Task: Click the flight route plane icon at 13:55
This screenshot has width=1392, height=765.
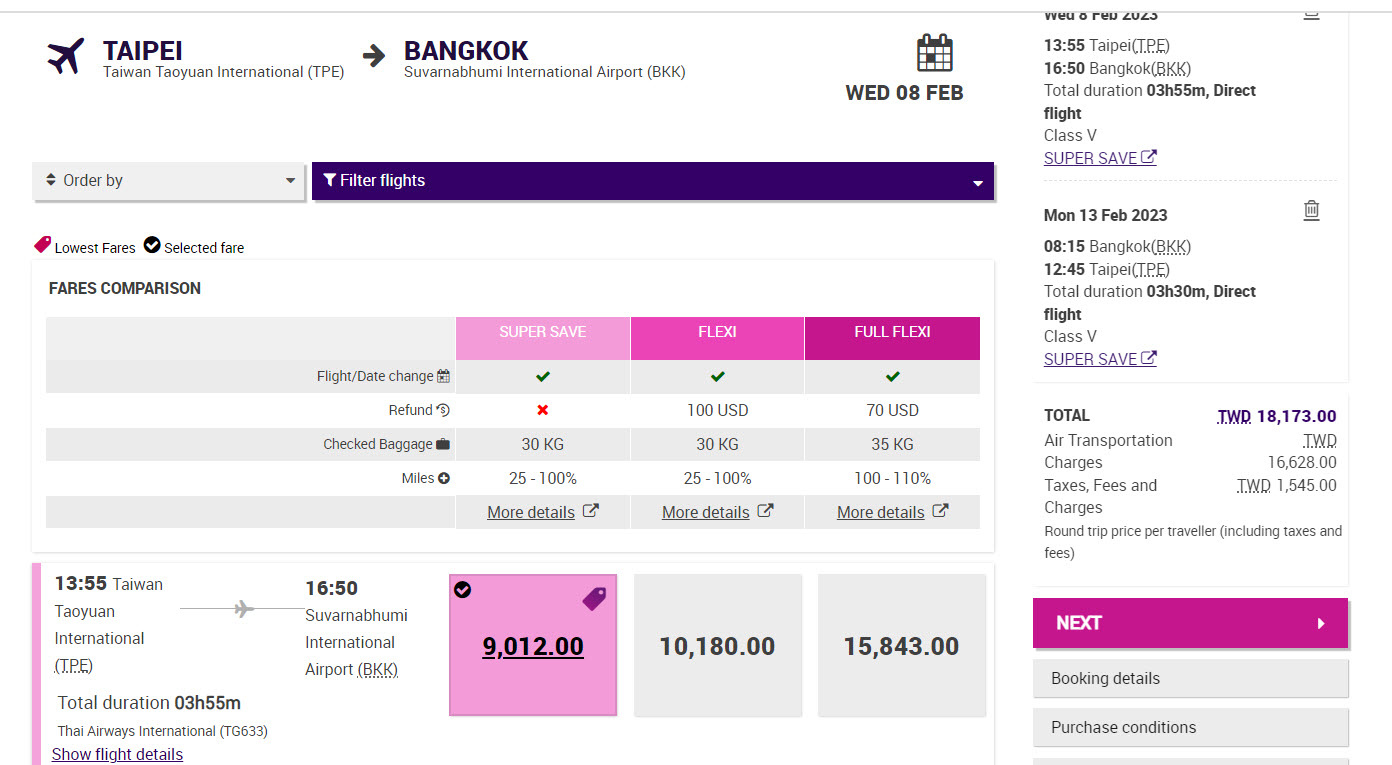Action: point(243,608)
